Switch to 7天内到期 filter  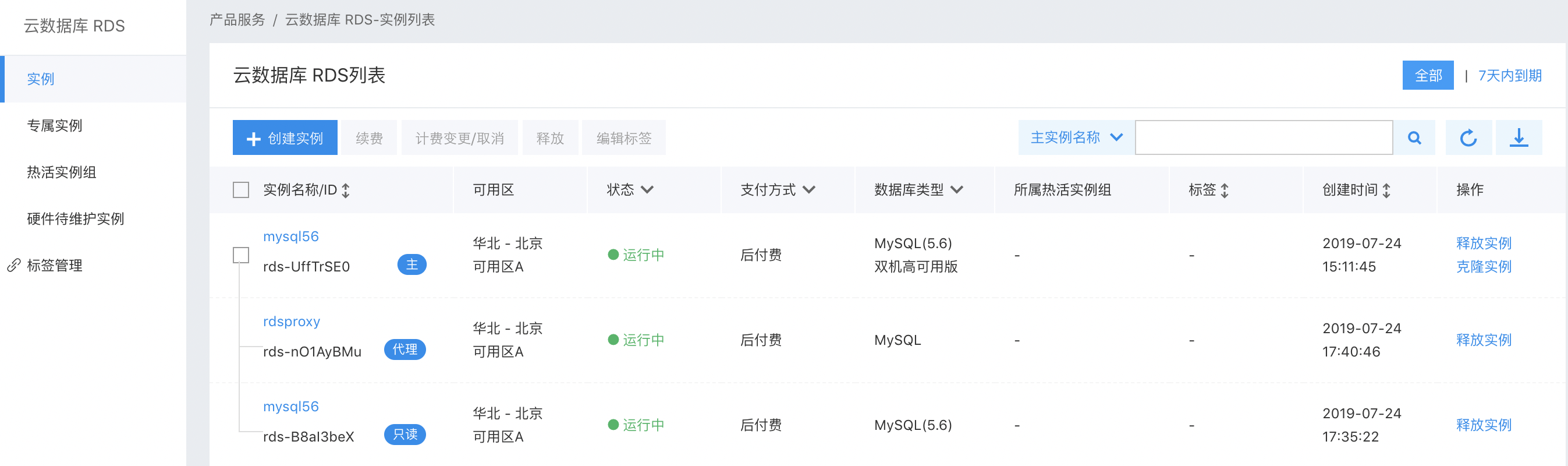[1510, 76]
